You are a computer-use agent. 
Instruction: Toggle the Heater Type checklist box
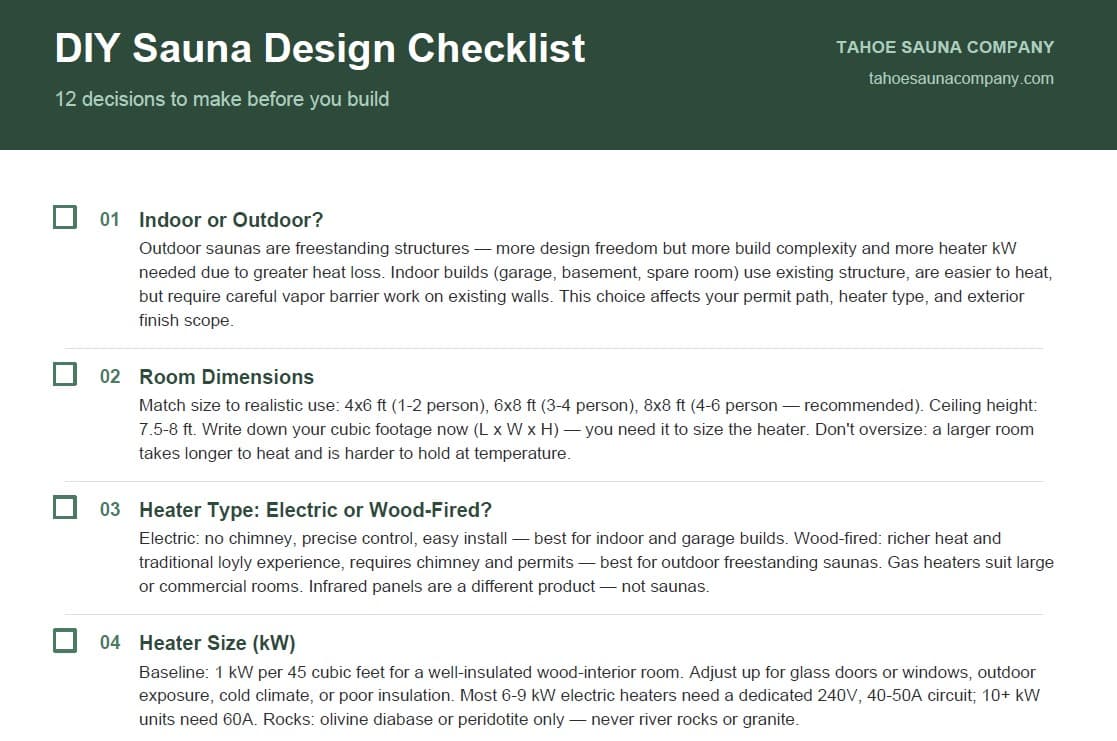click(65, 507)
